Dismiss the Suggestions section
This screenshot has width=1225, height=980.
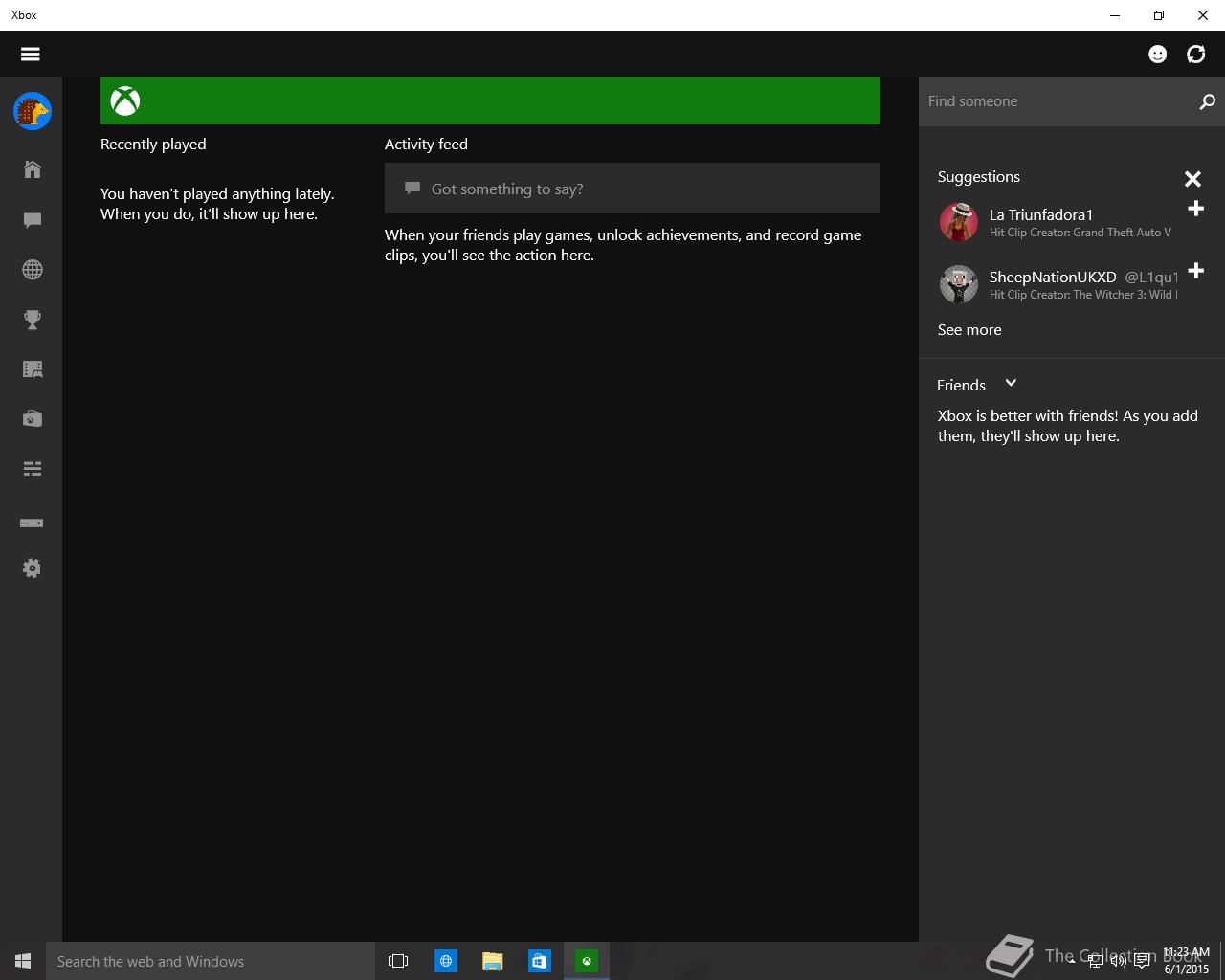pos(1192,179)
